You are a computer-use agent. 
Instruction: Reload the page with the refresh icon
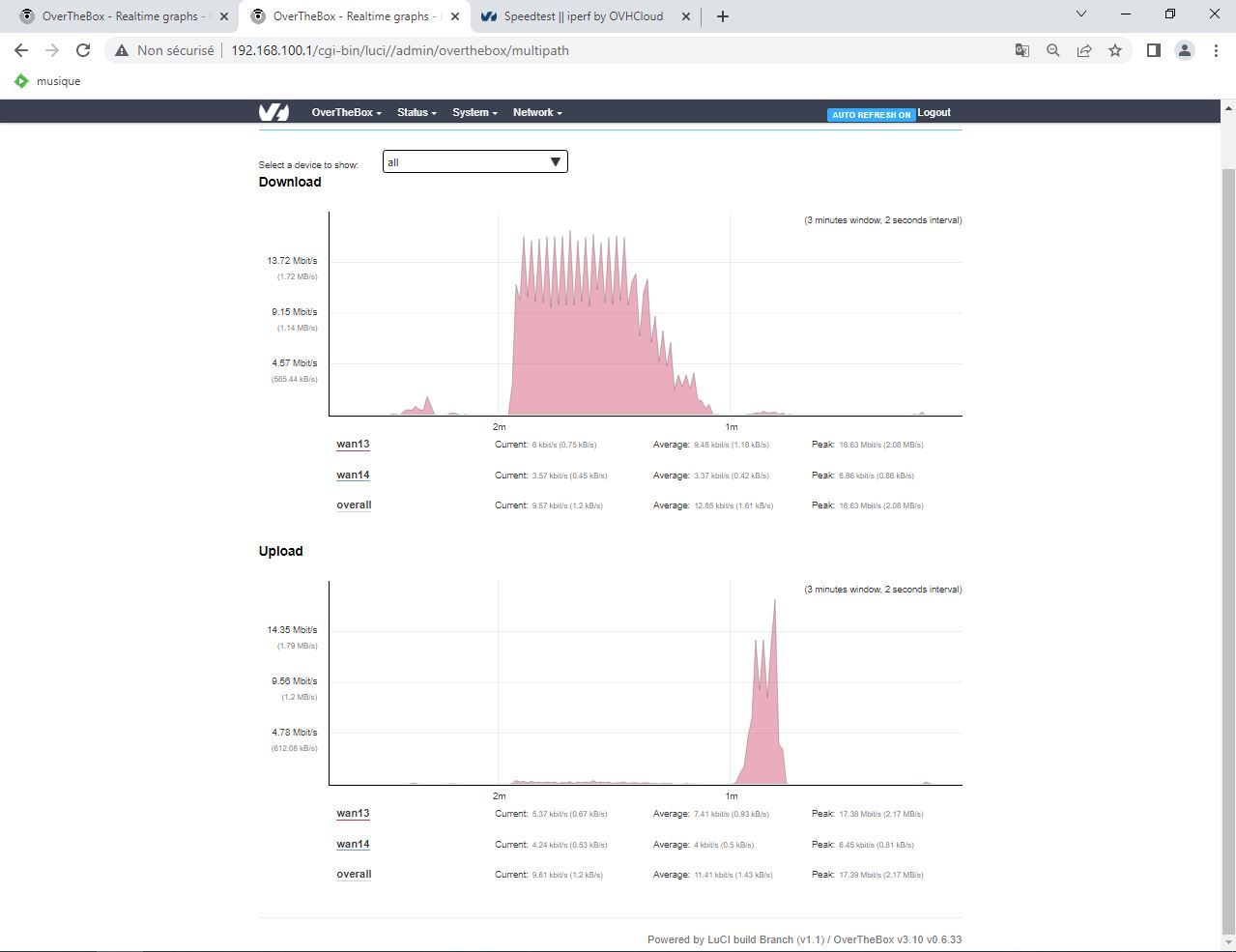[x=83, y=50]
